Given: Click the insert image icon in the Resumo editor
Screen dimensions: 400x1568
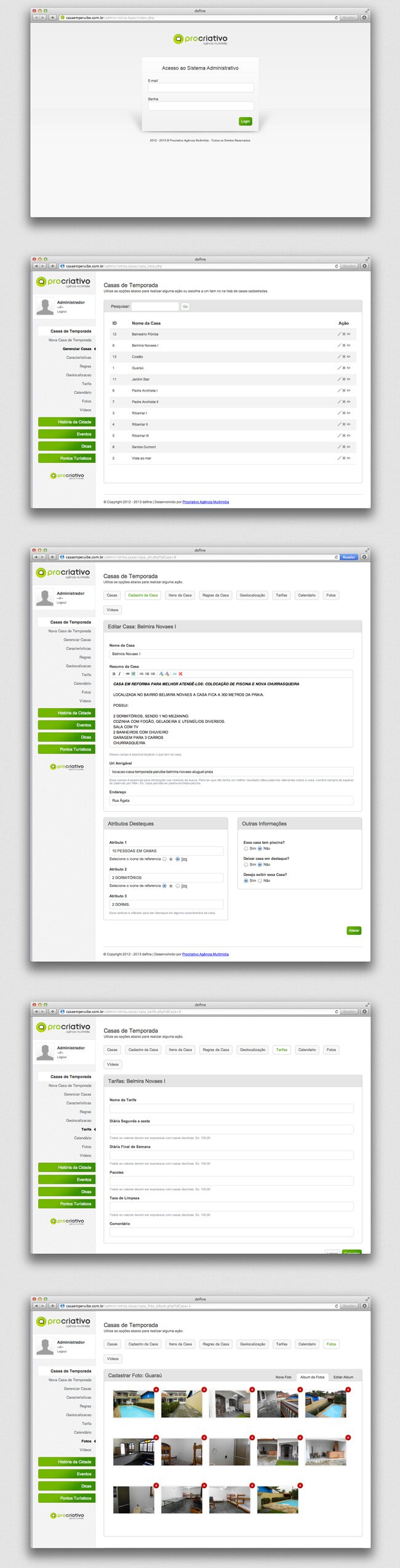Looking at the screenshot, I should [x=133, y=674].
